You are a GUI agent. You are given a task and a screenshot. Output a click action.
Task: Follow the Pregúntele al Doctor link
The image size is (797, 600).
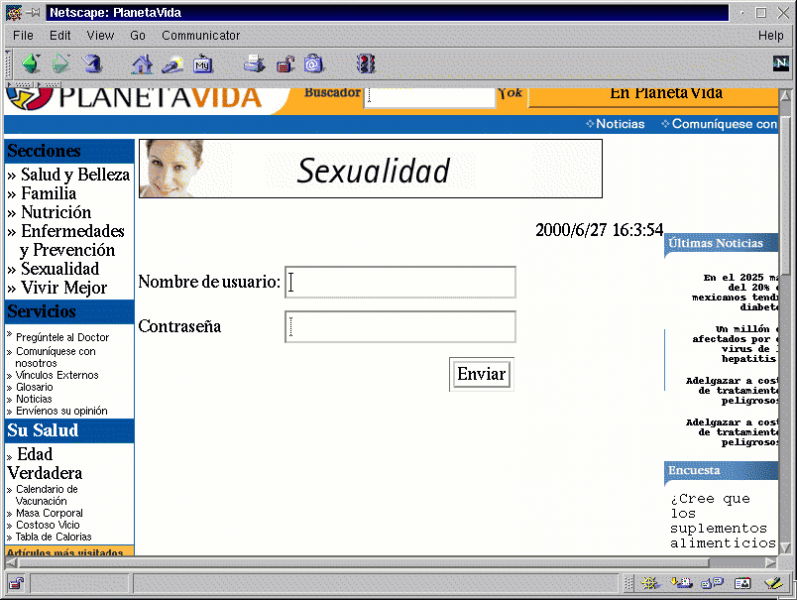pos(62,338)
